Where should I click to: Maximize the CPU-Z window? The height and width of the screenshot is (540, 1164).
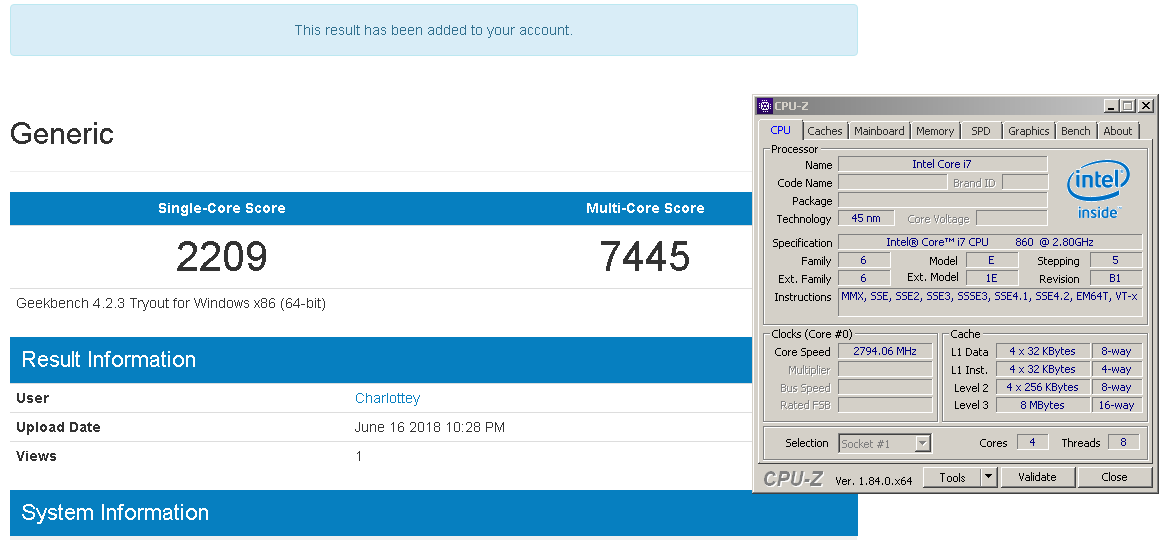[1128, 106]
